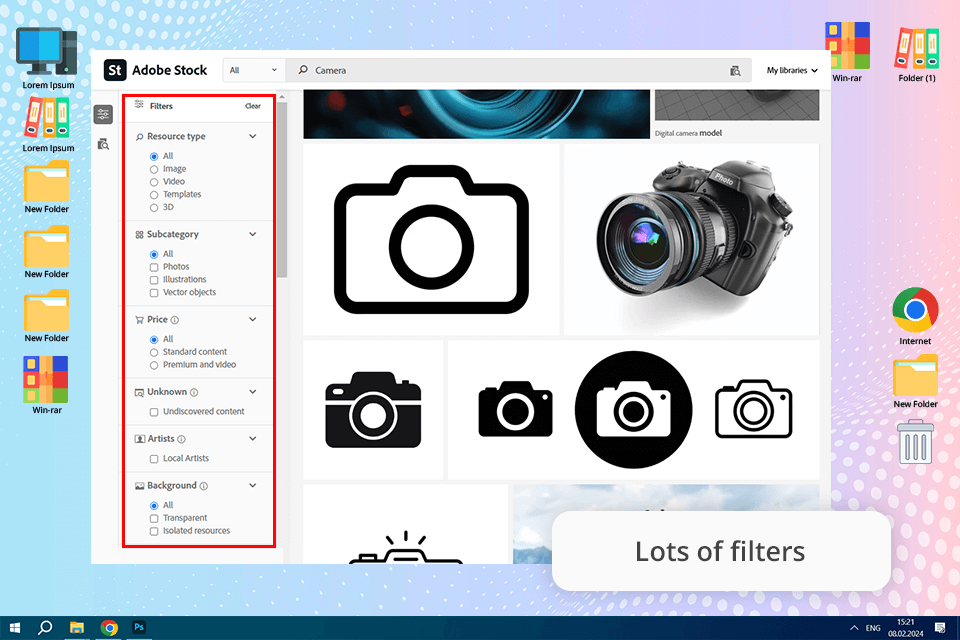Open find similar icon in left sidebar
Screen dimensions: 960x640
(x=103, y=145)
